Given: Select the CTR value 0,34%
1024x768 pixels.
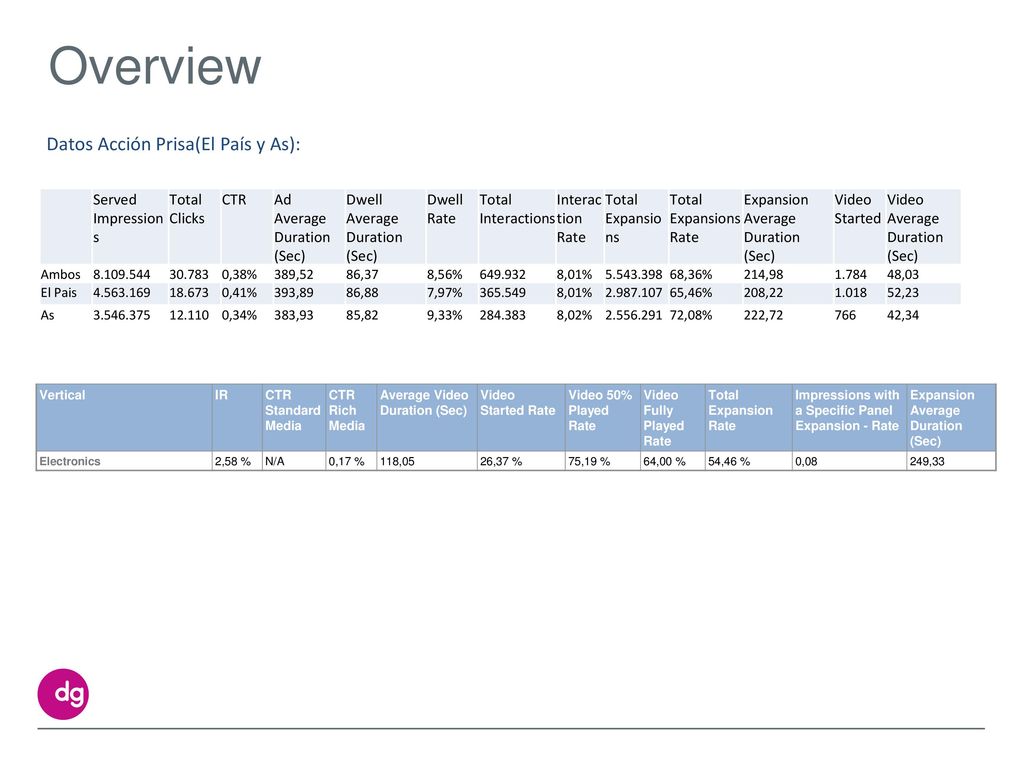Looking at the screenshot, I should 239,315.
